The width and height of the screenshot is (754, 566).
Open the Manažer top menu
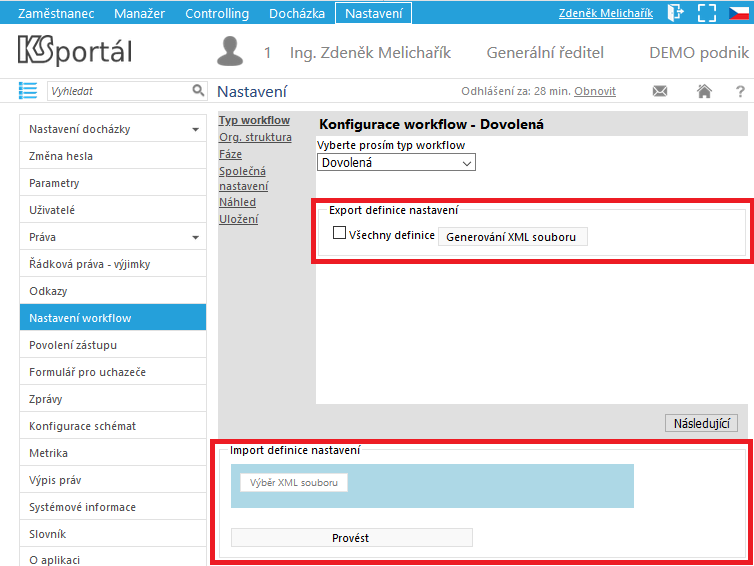pos(139,13)
